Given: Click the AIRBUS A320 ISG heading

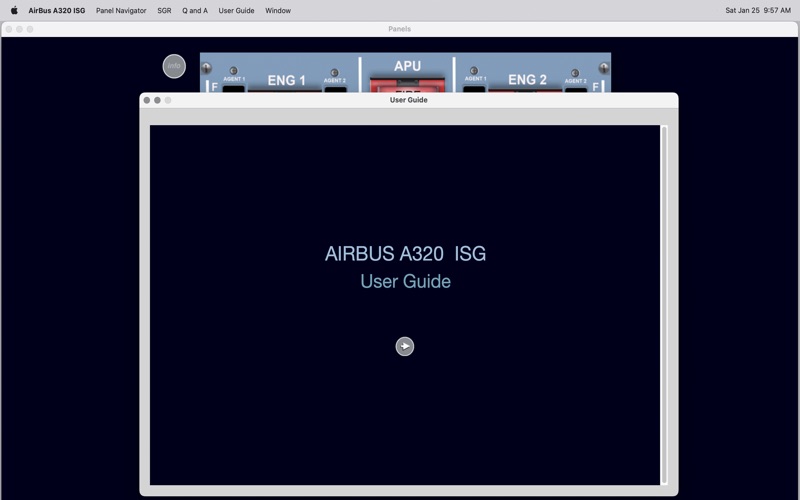Looking at the screenshot, I should click(x=405, y=254).
